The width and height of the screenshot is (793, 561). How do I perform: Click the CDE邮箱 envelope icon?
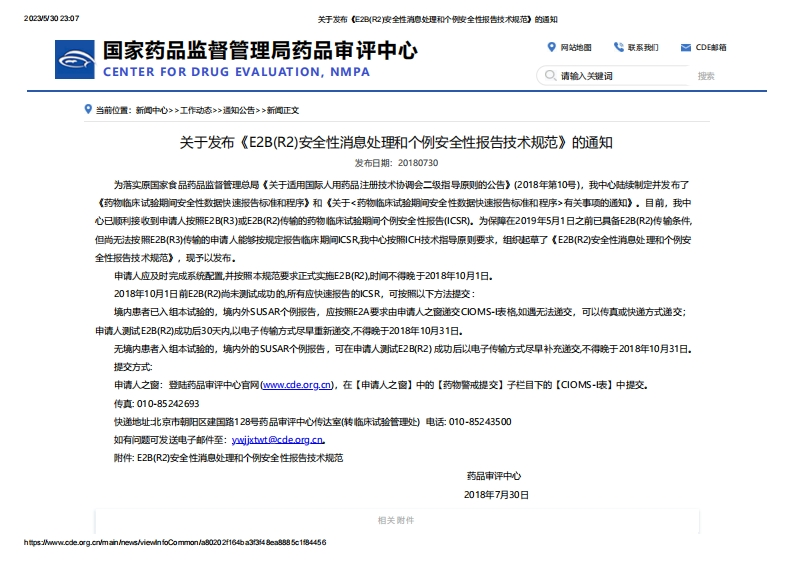pos(685,47)
